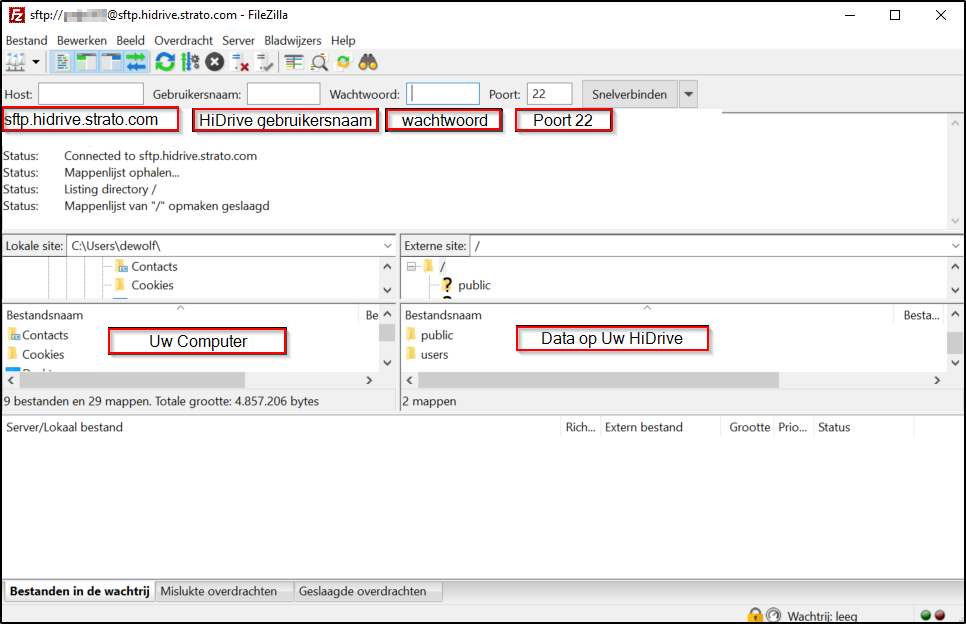Collapse the remote root folder
Image resolution: width=966 pixels, height=624 pixels.
[x=412, y=267]
